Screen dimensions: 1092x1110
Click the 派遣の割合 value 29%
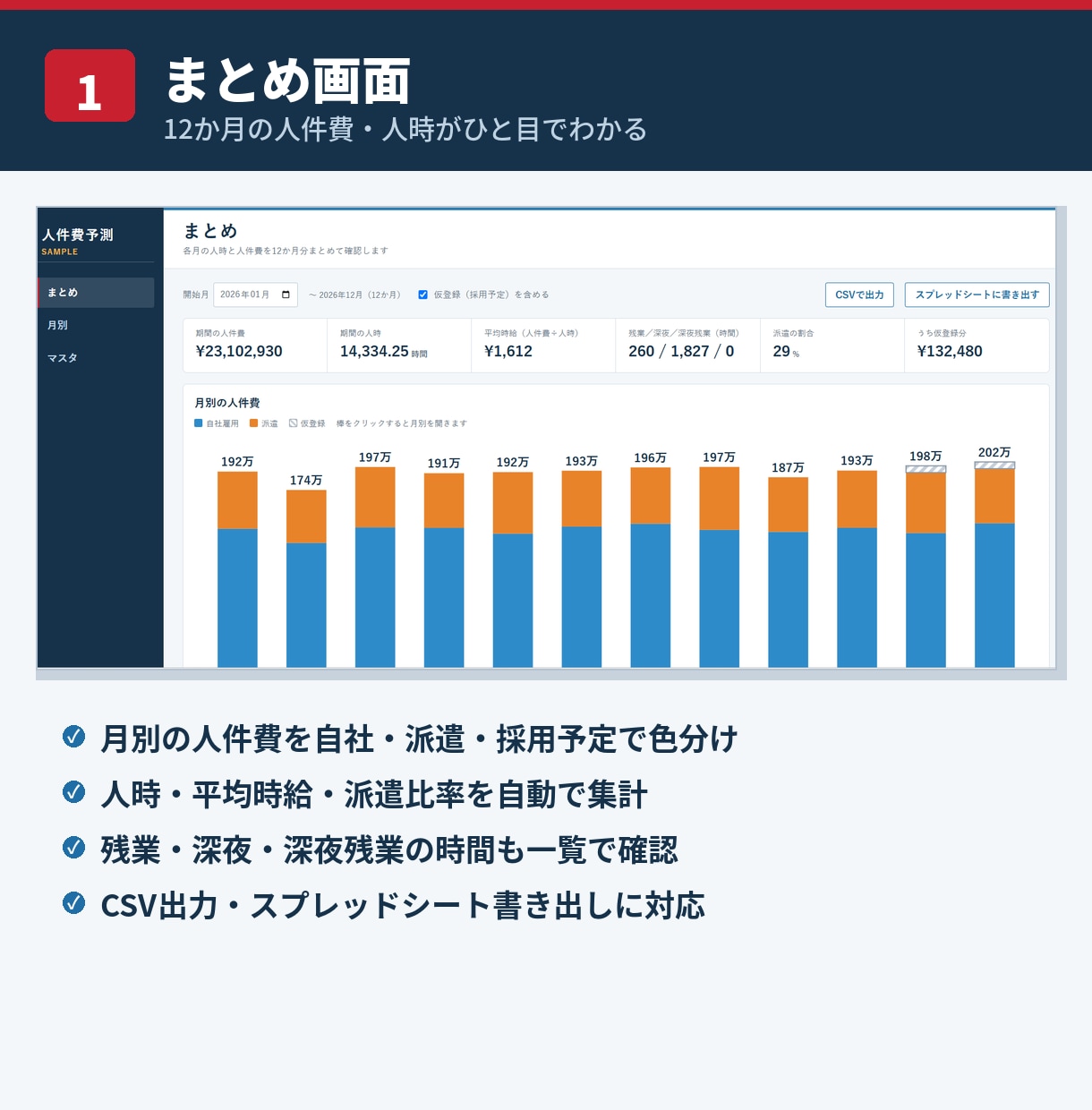coord(786,352)
